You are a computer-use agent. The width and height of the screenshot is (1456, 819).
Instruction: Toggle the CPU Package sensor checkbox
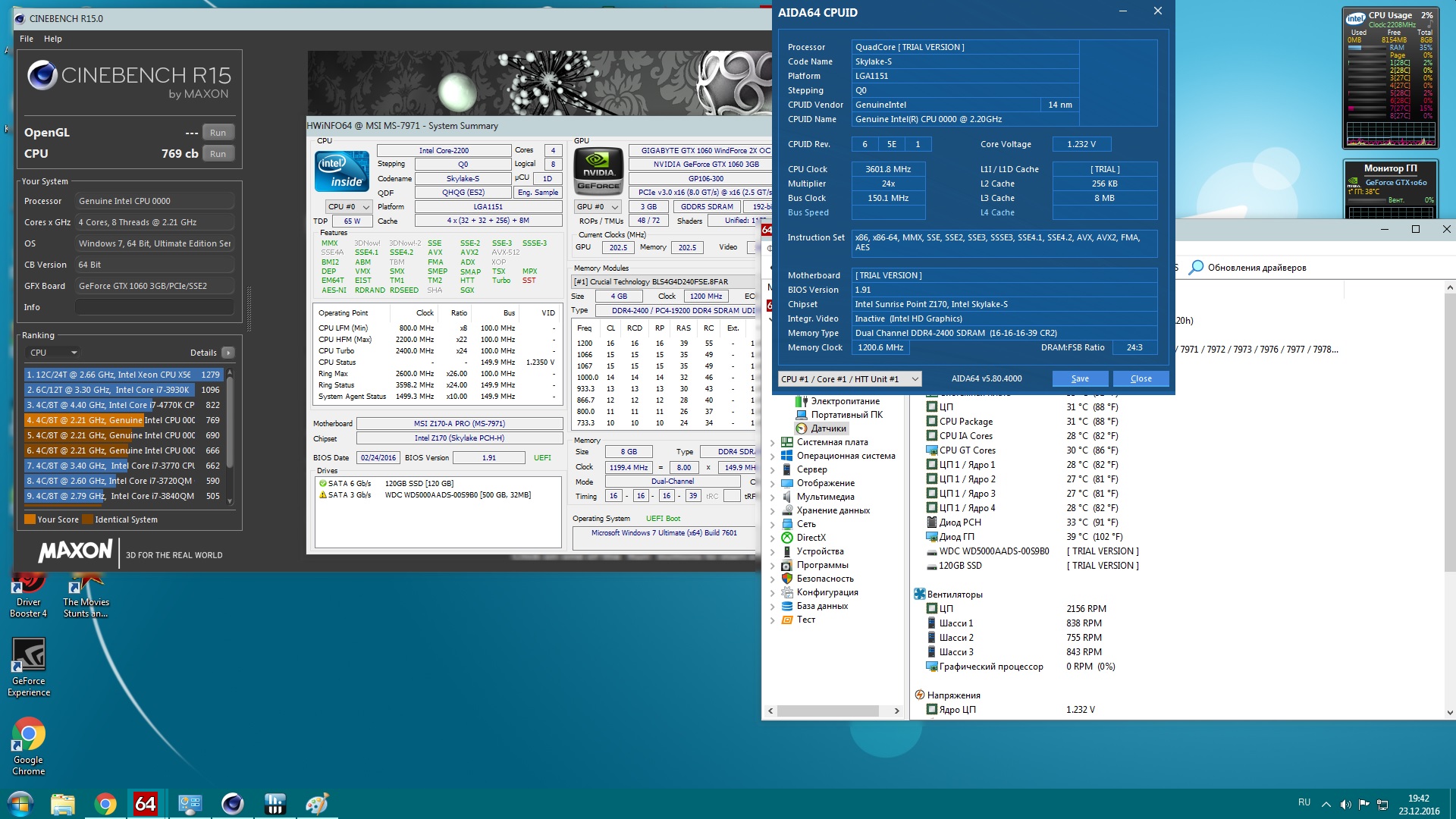pyautogui.click(x=933, y=422)
